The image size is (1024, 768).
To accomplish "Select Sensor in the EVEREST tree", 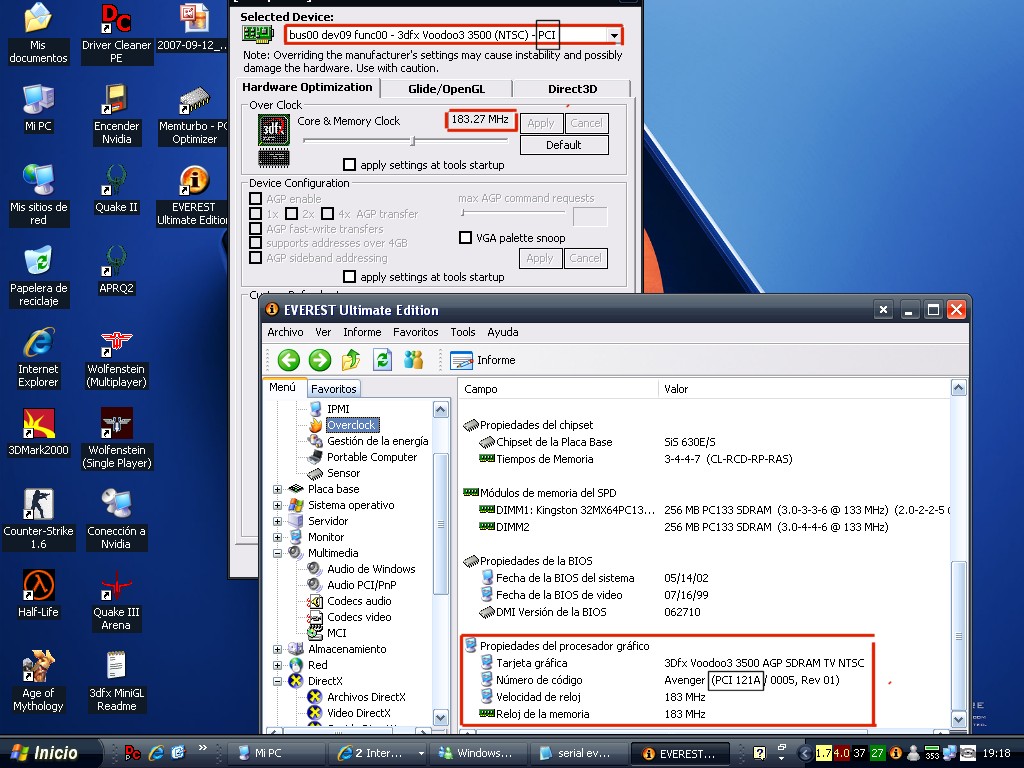I will pyautogui.click(x=344, y=473).
